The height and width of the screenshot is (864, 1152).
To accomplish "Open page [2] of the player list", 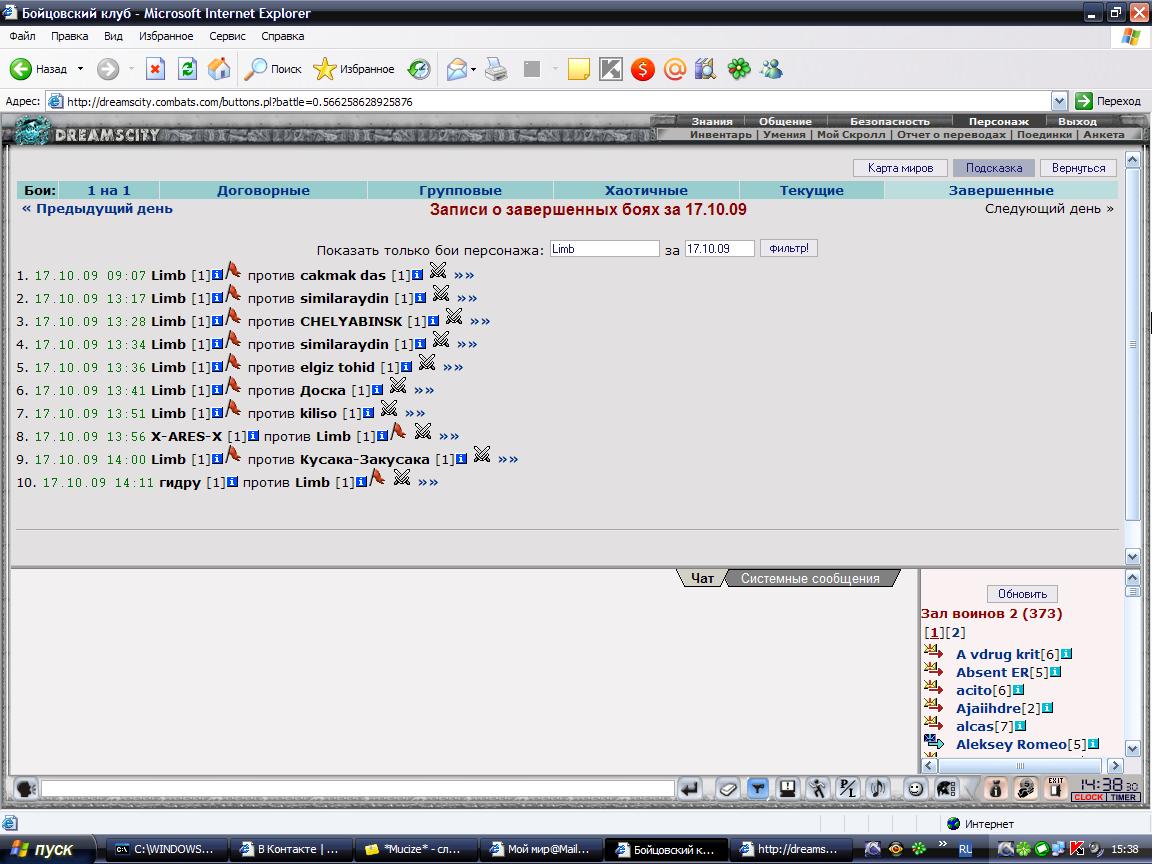I will [x=955, y=633].
